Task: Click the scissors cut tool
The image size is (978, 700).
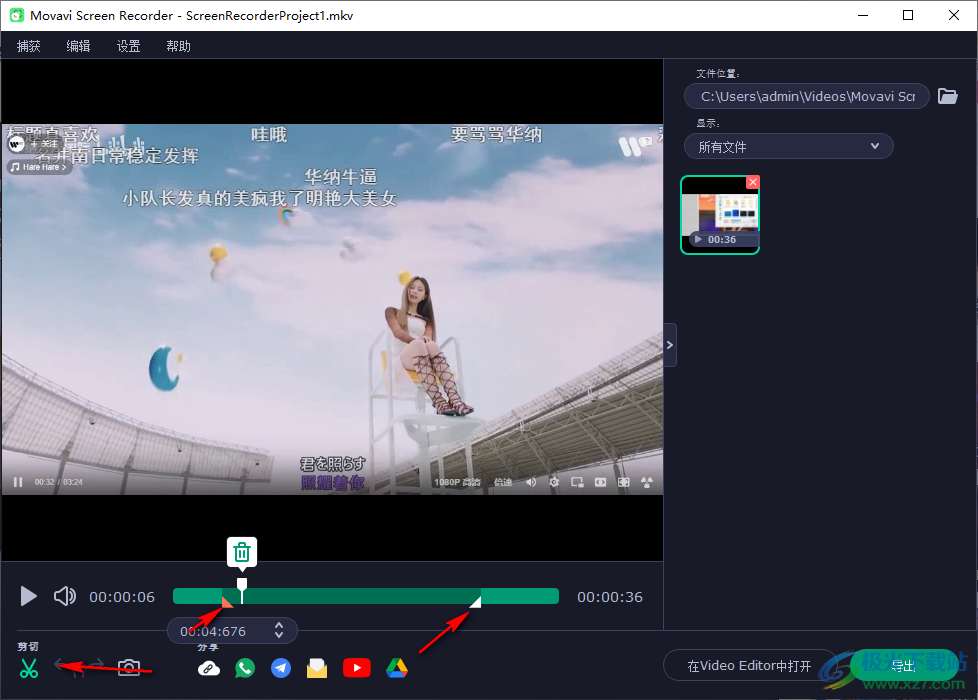Action: (29, 668)
